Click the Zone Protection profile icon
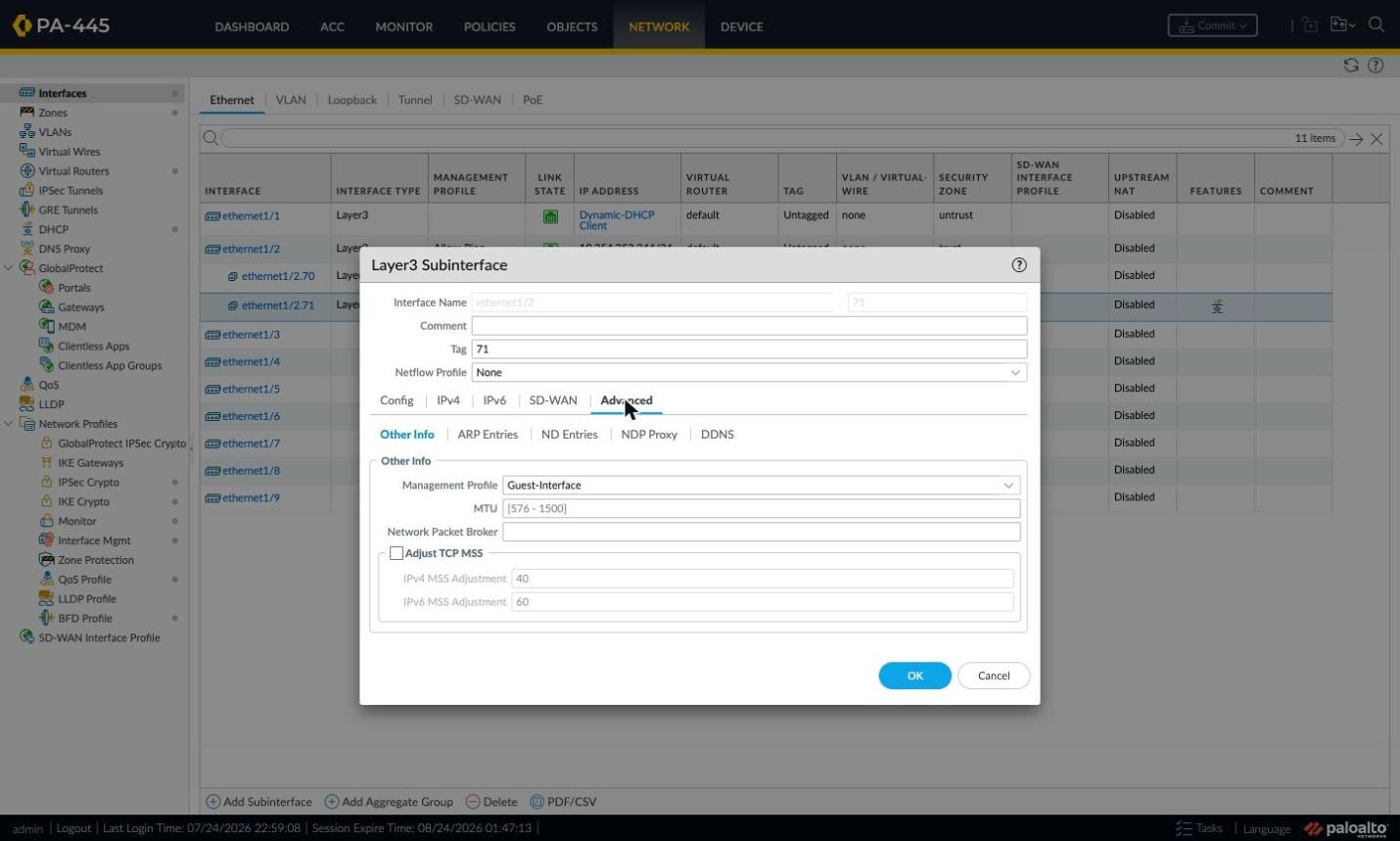The height and width of the screenshot is (841, 1400). click(46, 560)
